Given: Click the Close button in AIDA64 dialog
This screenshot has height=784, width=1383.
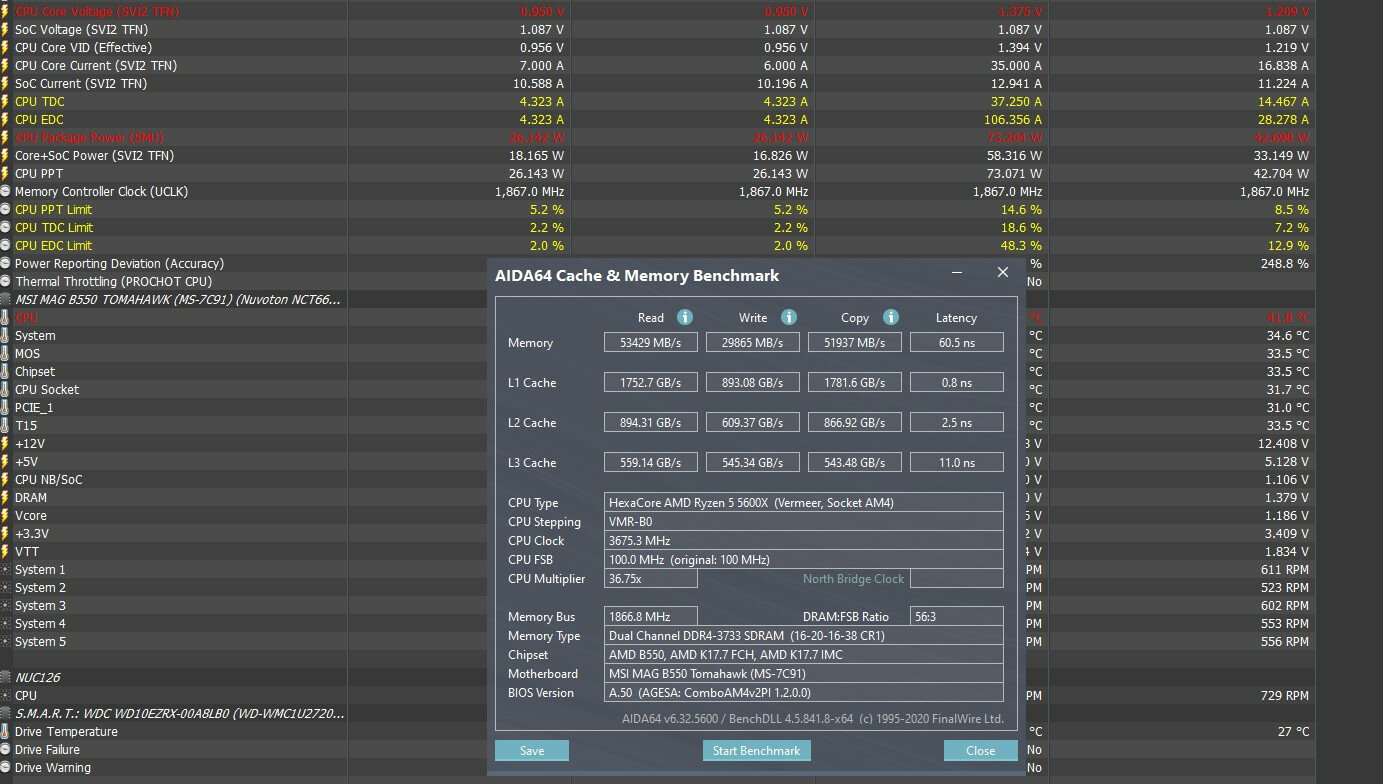Looking at the screenshot, I should (981, 751).
